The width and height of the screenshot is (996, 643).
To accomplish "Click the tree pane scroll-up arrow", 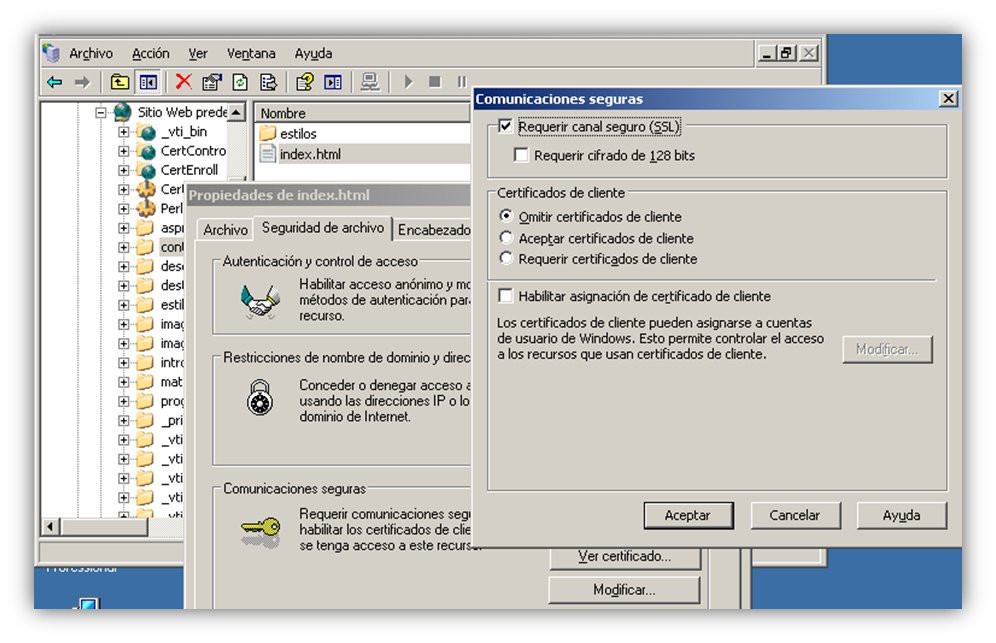I will click(236, 112).
